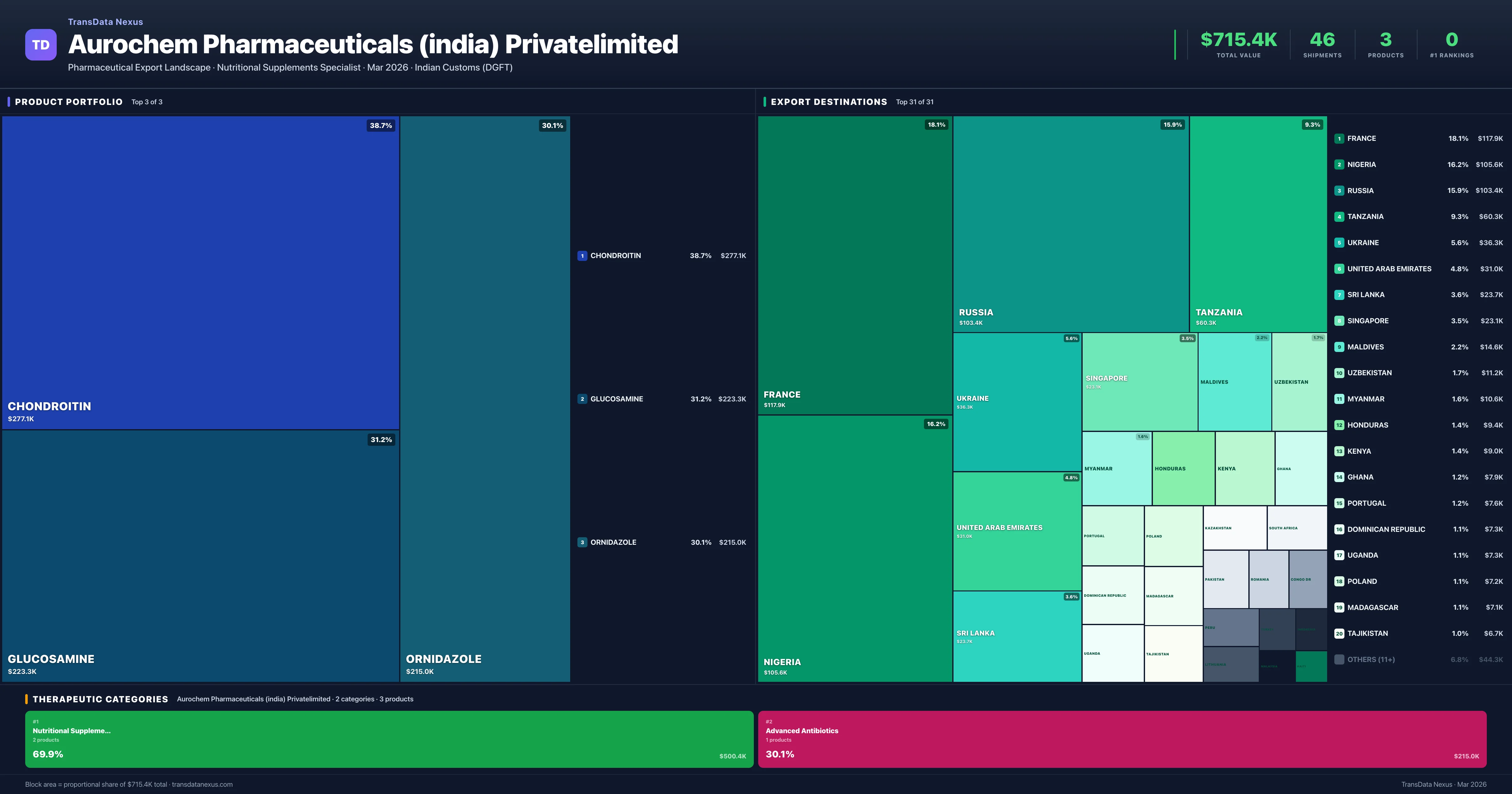Open the Advanced Antibiotics category bar
The height and width of the screenshot is (794, 1512).
[1122, 739]
